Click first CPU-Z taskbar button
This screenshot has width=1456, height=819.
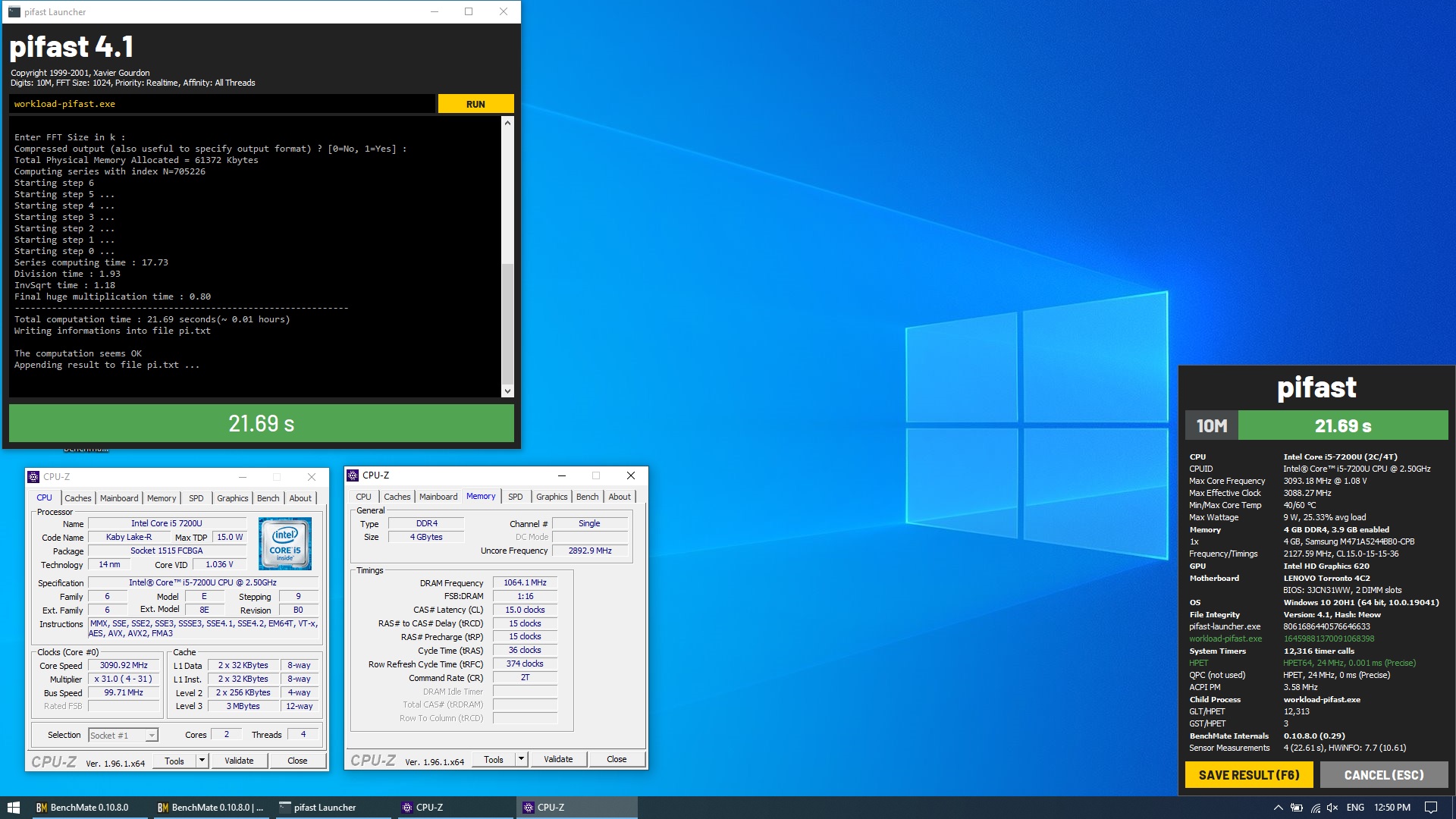click(x=453, y=808)
